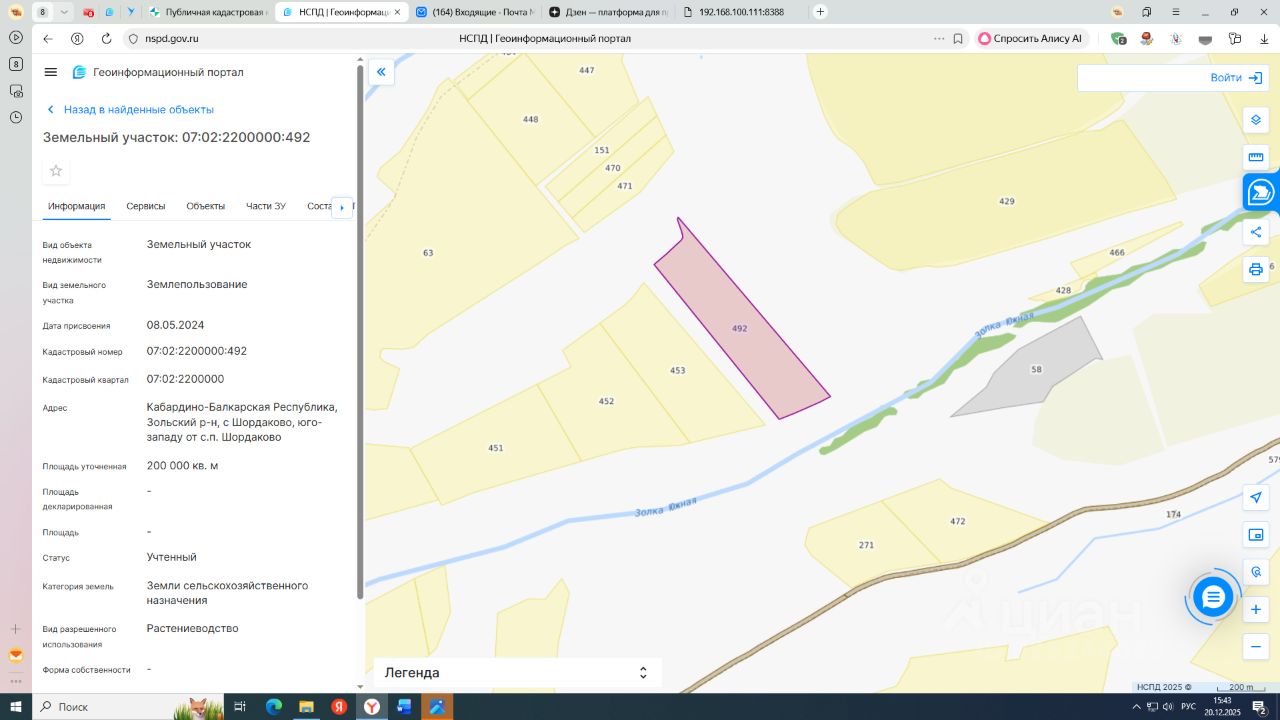The image size is (1280, 720).
Task: Open the hamburger menu in the portal header
Action: click(51, 72)
